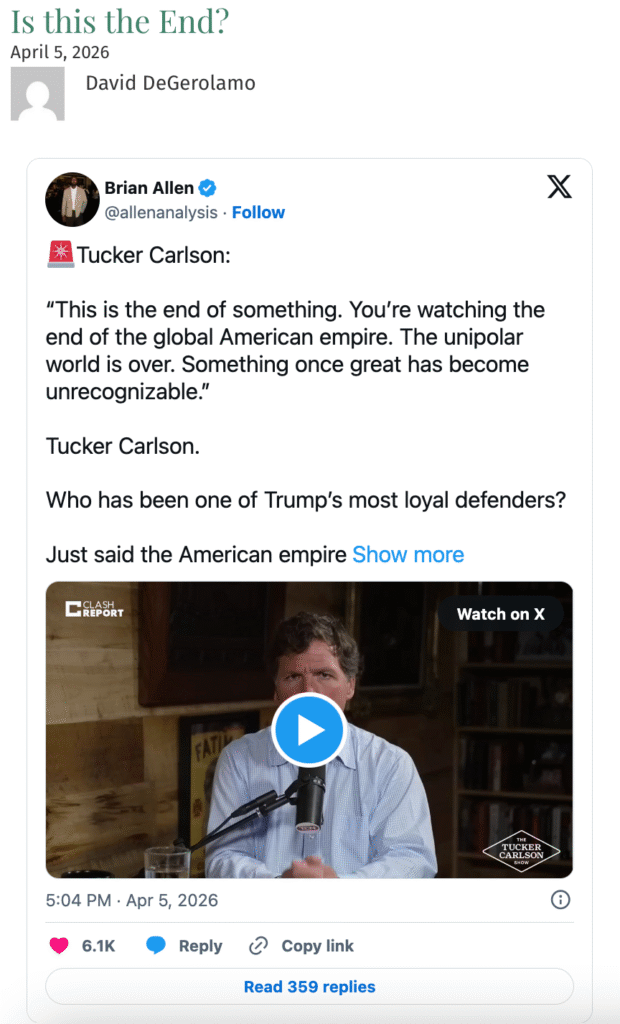Click the Clash Report logo on video
The image size is (620, 1024).
(95, 608)
